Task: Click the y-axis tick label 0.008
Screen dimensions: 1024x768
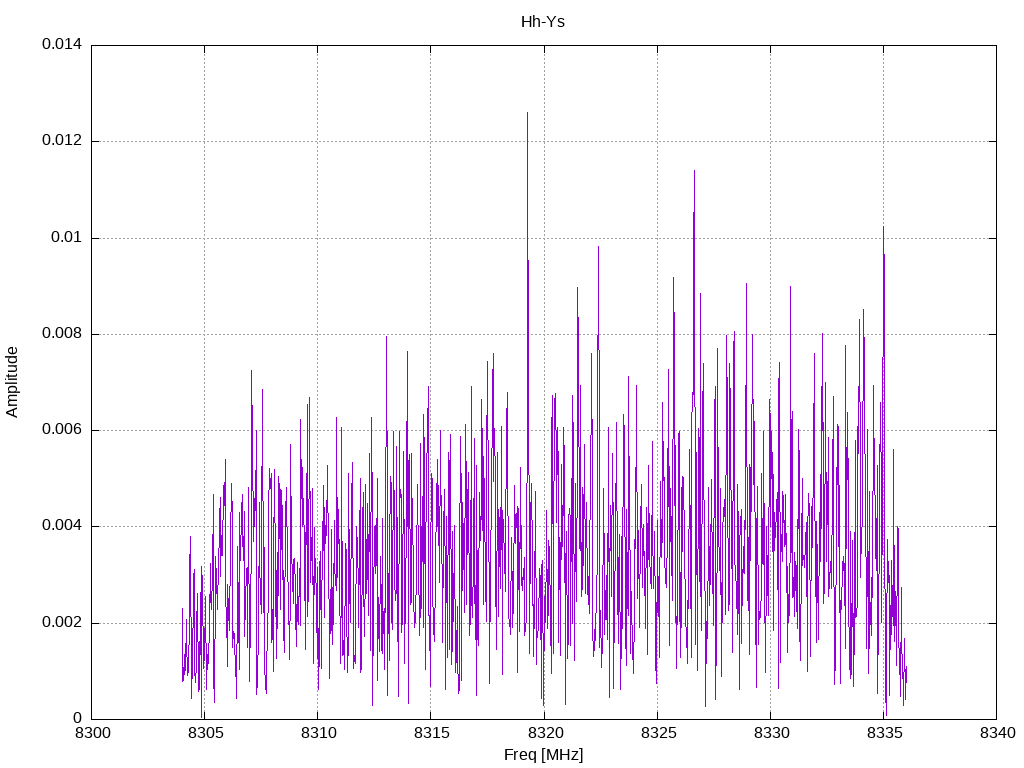Action: pyautogui.click(x=62, y=334)
